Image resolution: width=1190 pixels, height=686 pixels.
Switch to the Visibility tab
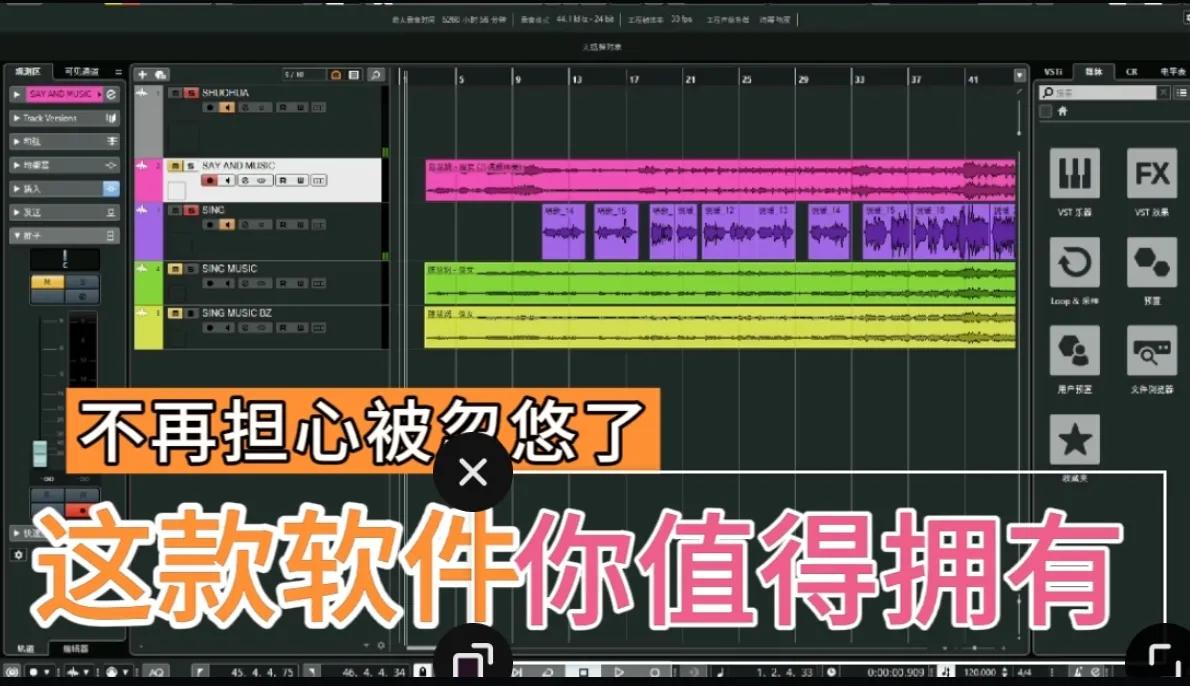click(x=81, y=71)
